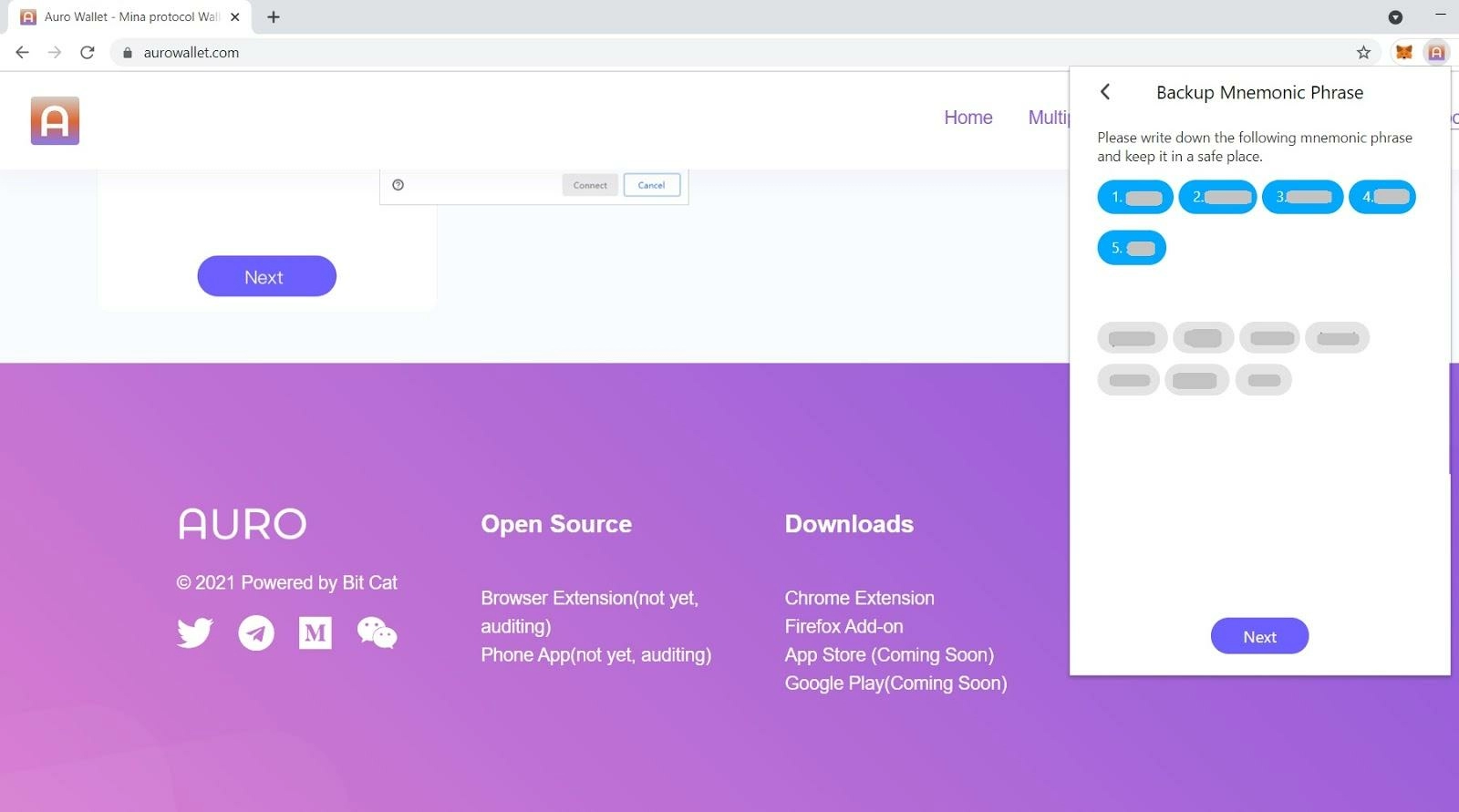Screen dimensions: 1459x812
Task: Open the Auro Wallet extension icon in the toolbar
Action: [1436, 52]
